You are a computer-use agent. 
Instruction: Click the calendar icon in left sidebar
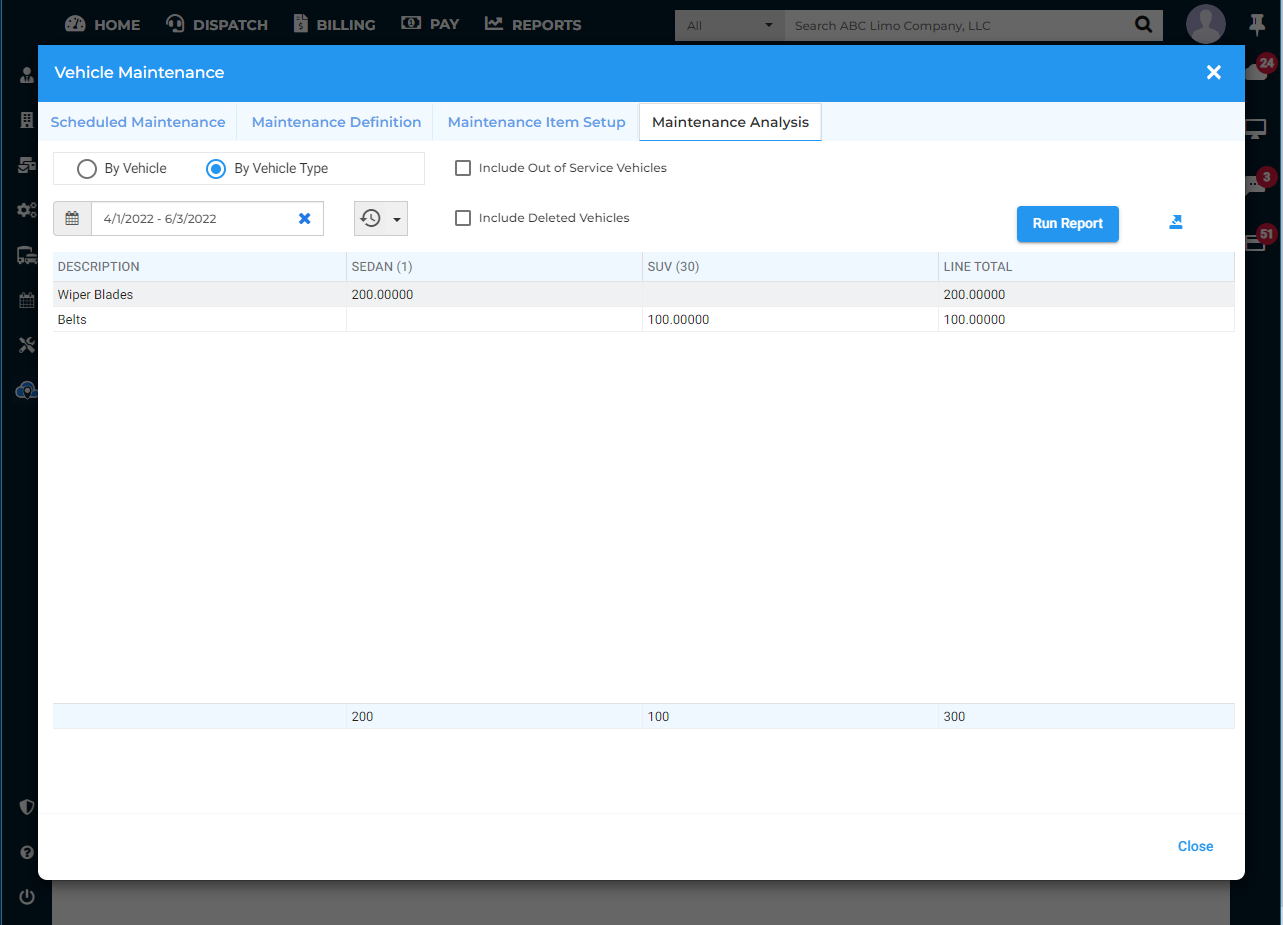[x=27, y=300]
